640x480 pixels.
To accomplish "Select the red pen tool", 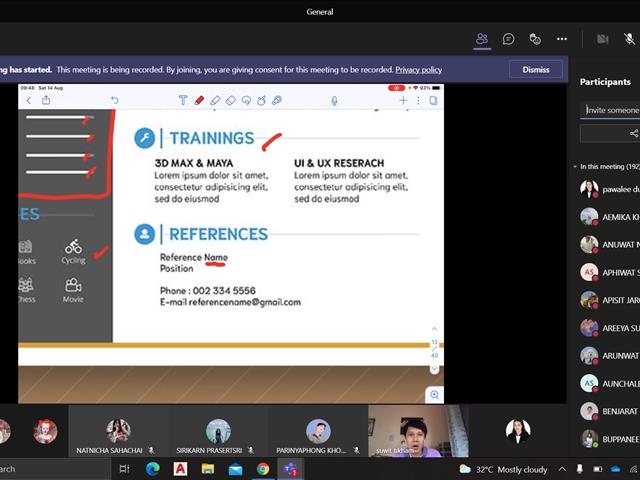I will click(199, 100).
